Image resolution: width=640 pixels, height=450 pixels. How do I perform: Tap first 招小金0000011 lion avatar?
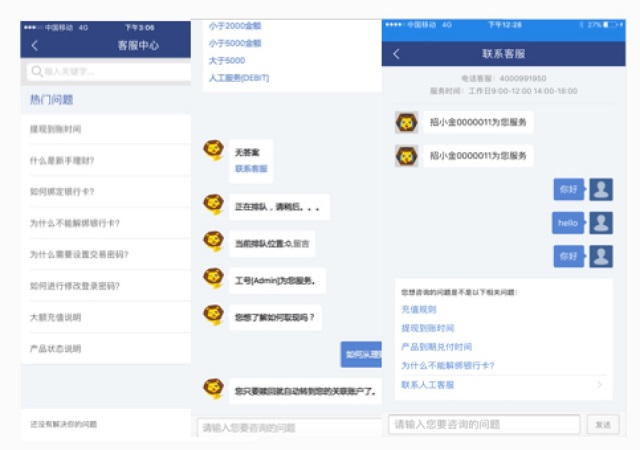point(406,123)
